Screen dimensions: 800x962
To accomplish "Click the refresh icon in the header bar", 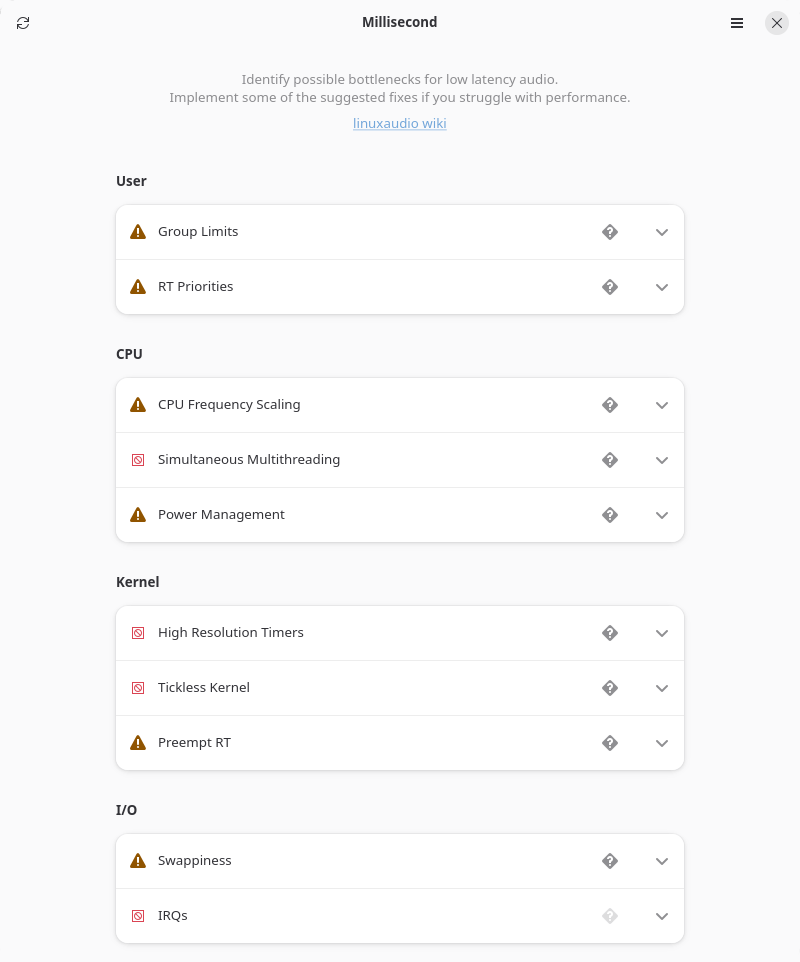I will coord(23,23).
